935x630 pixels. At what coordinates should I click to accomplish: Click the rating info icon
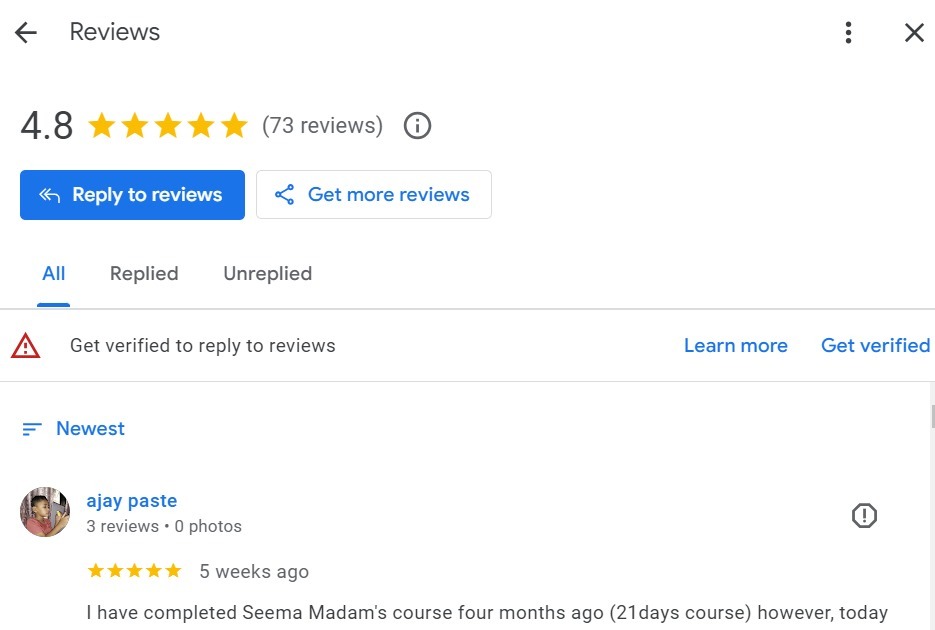pos(417,126)
